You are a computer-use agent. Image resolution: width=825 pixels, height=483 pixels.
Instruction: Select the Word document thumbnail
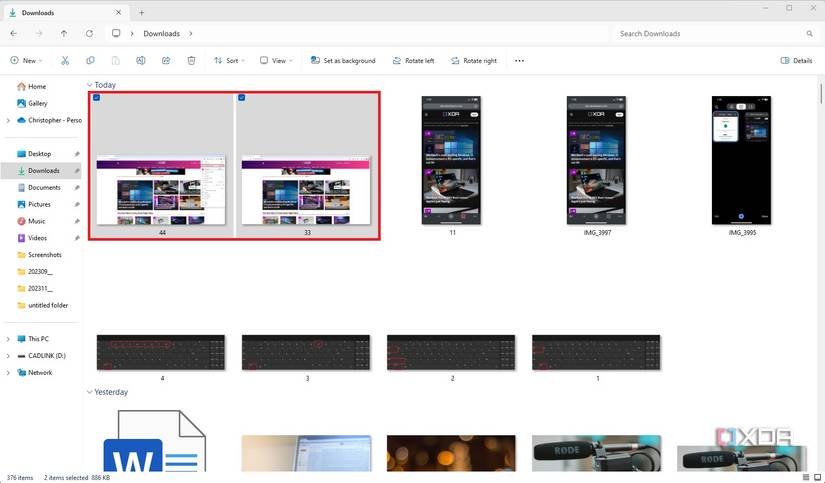tap(155, 441)
